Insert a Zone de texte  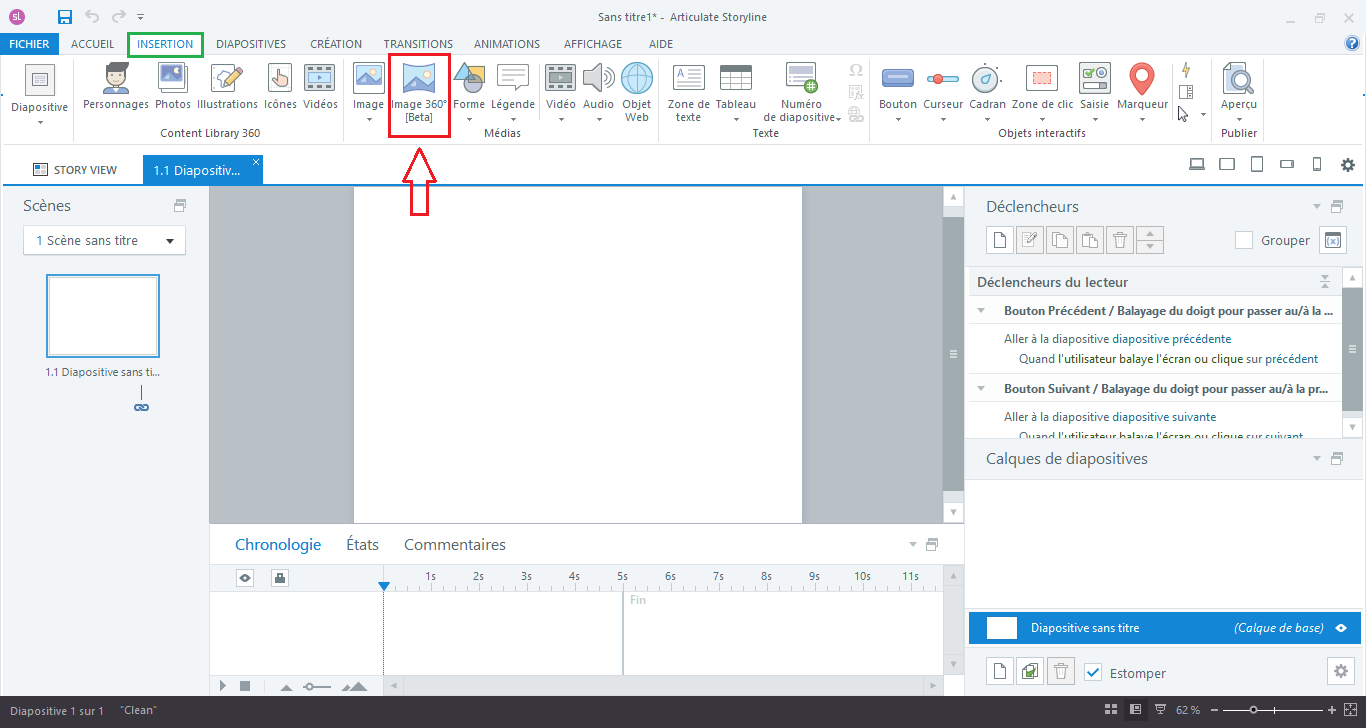tap(689, 92)
